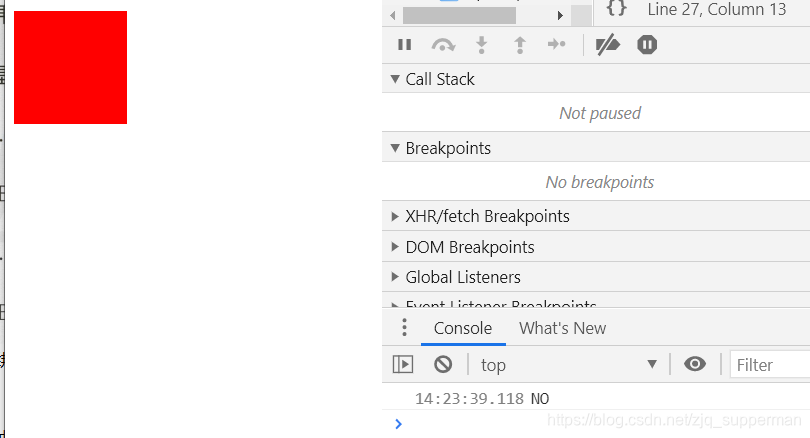Click the 'Line 27, Column 13' status
The height and width of the screenshot is (438, 810).
(717, 9)
